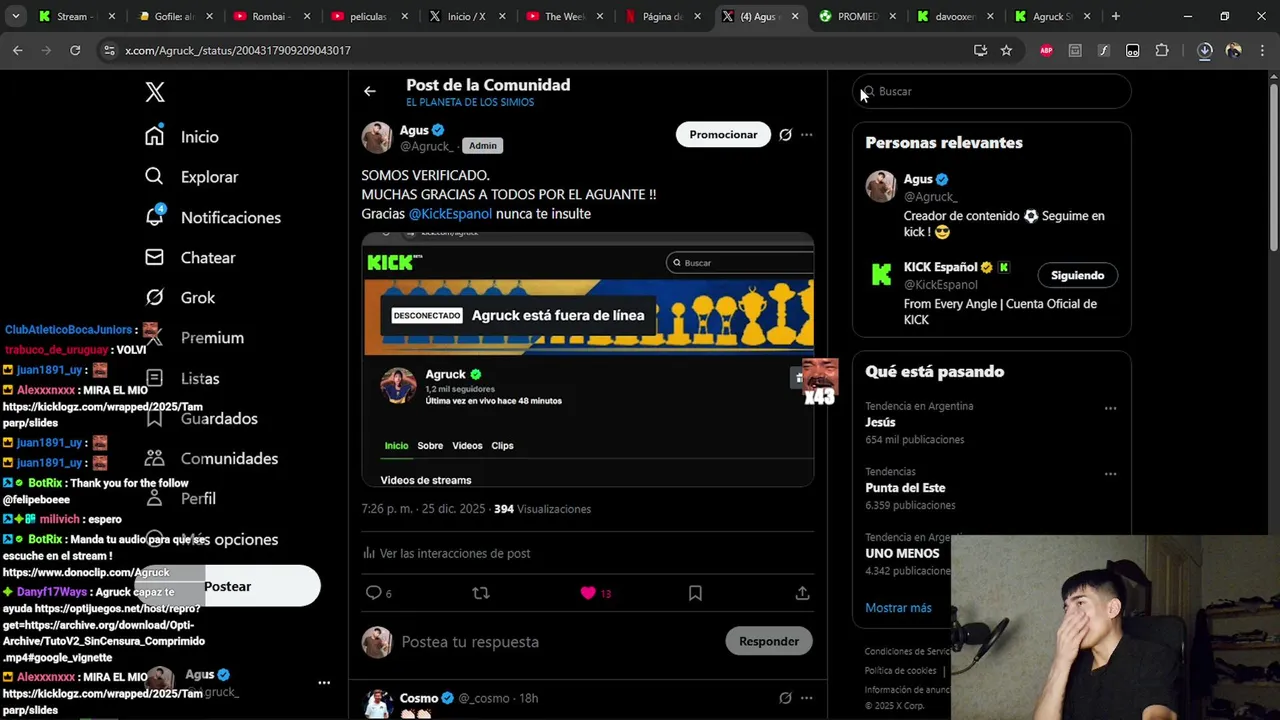Open the Chrome three-dot menu
This screenshot has height=720, width=1280.
click(1261, 50)
